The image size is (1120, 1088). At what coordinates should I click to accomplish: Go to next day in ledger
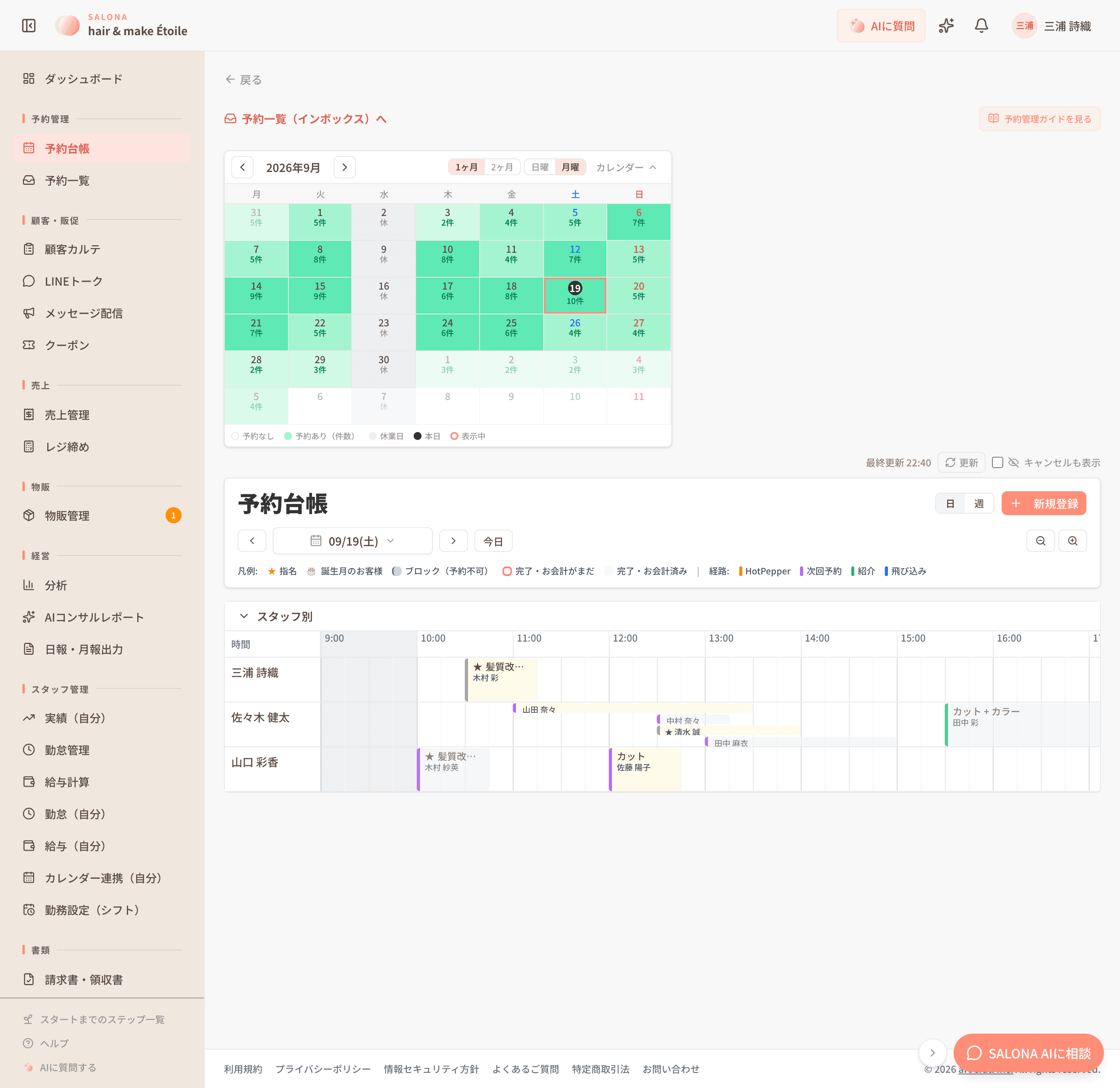pyautogui.click(x=453, y=540)
